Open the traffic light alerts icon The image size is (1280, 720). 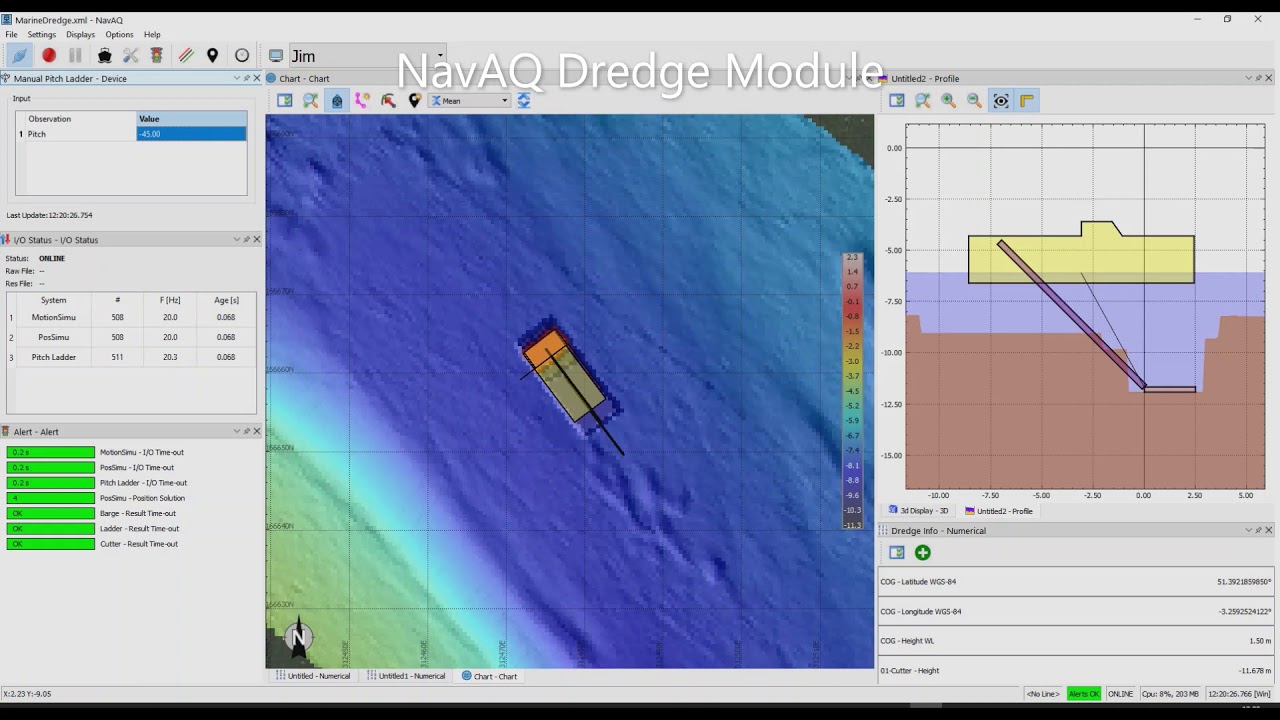[x=157, y=56]
